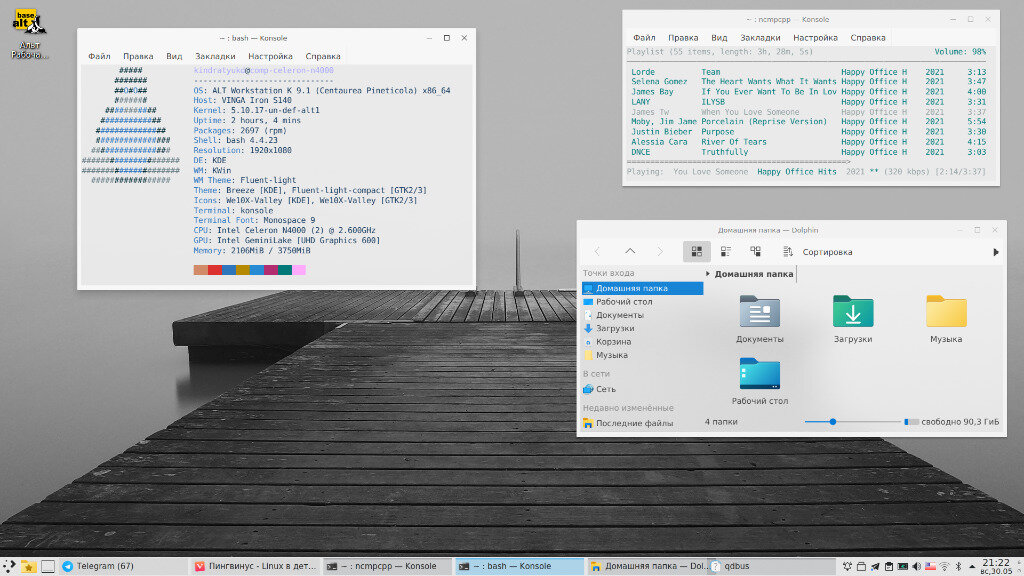Screen dimensions: 1024x576
Task: Open Файл menu in ncmpcpp Konsole
Action: click(644, 38)
